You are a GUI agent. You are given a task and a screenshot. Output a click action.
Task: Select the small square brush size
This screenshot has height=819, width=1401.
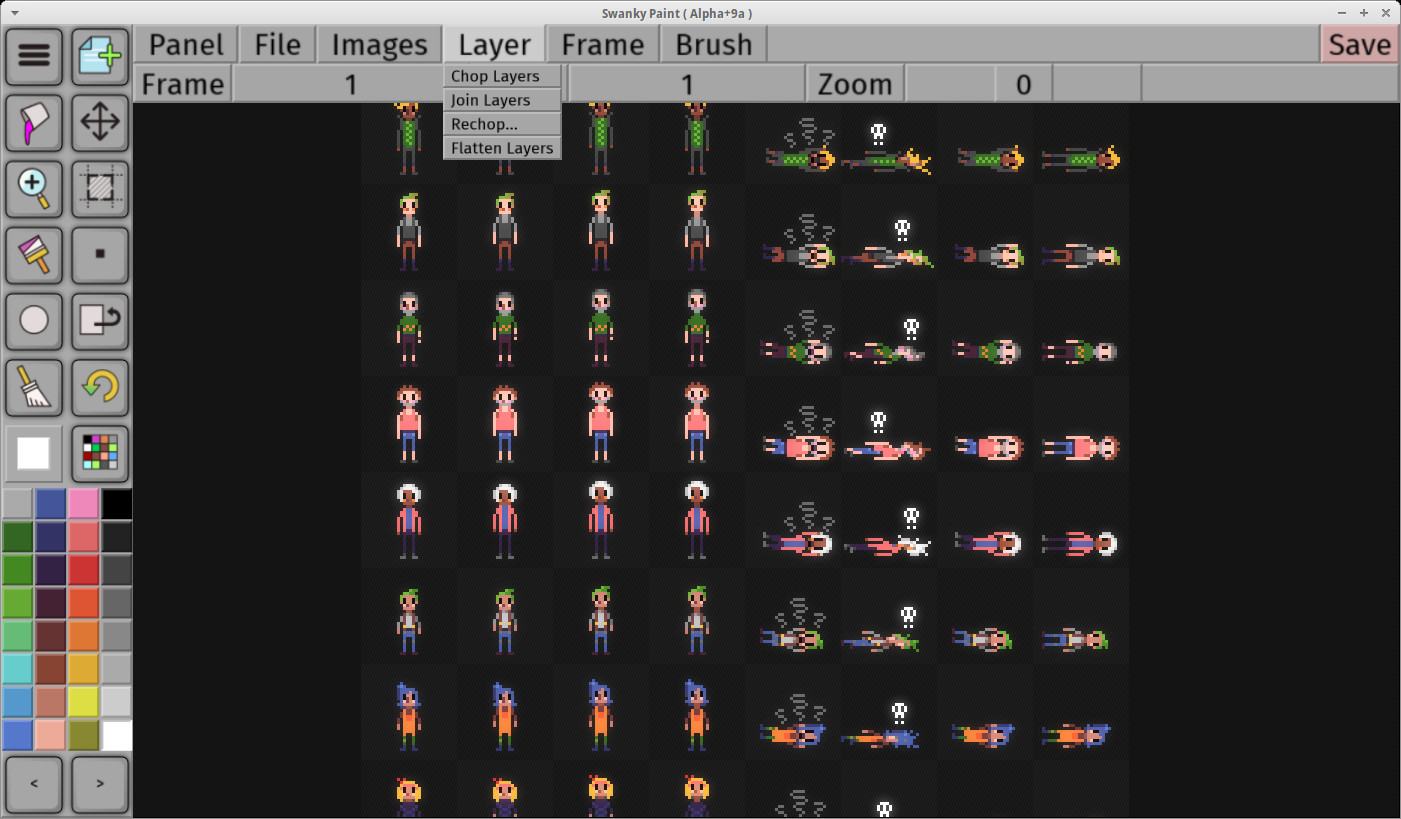(100, 254)
